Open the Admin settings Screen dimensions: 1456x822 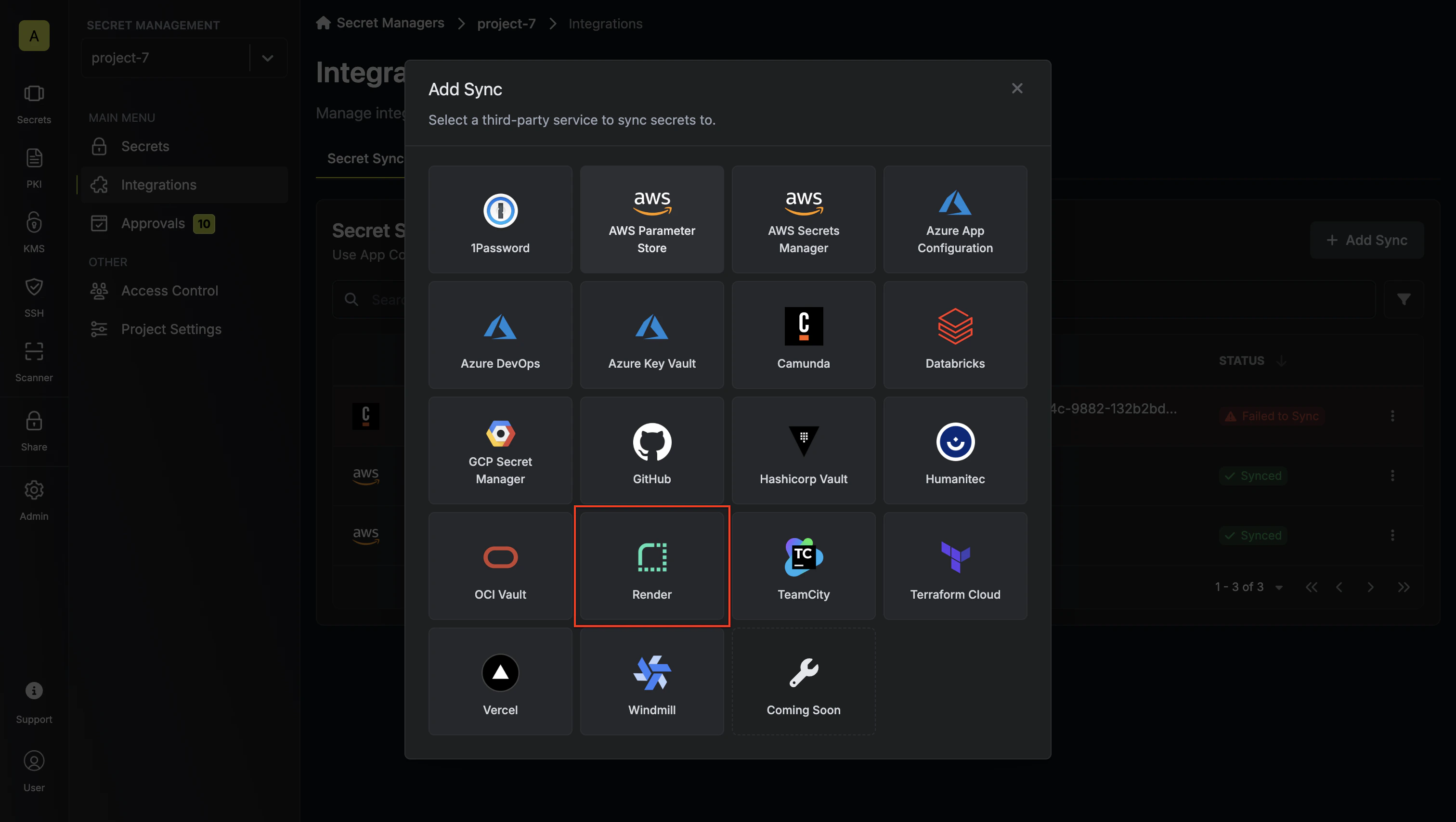[x=34, y=501]
